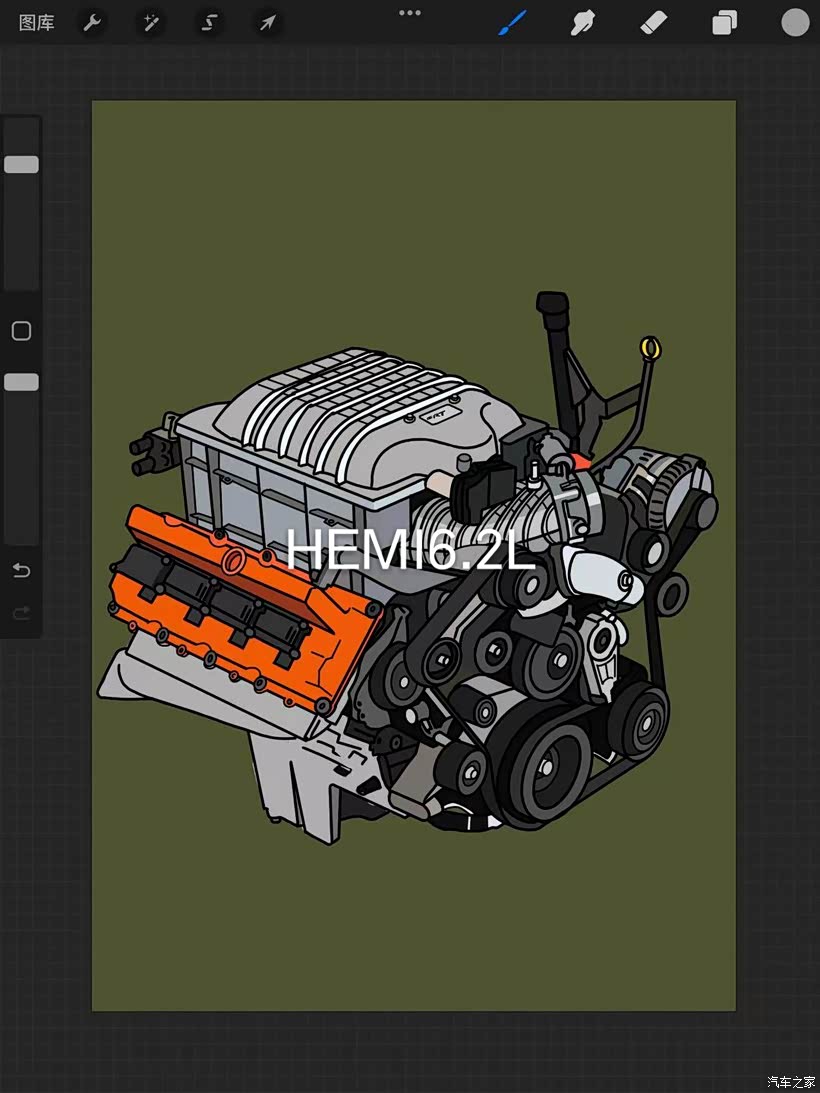Screen dimensions: 820x1093
Task: Open the Layers panel
Action: click(724, 23)
